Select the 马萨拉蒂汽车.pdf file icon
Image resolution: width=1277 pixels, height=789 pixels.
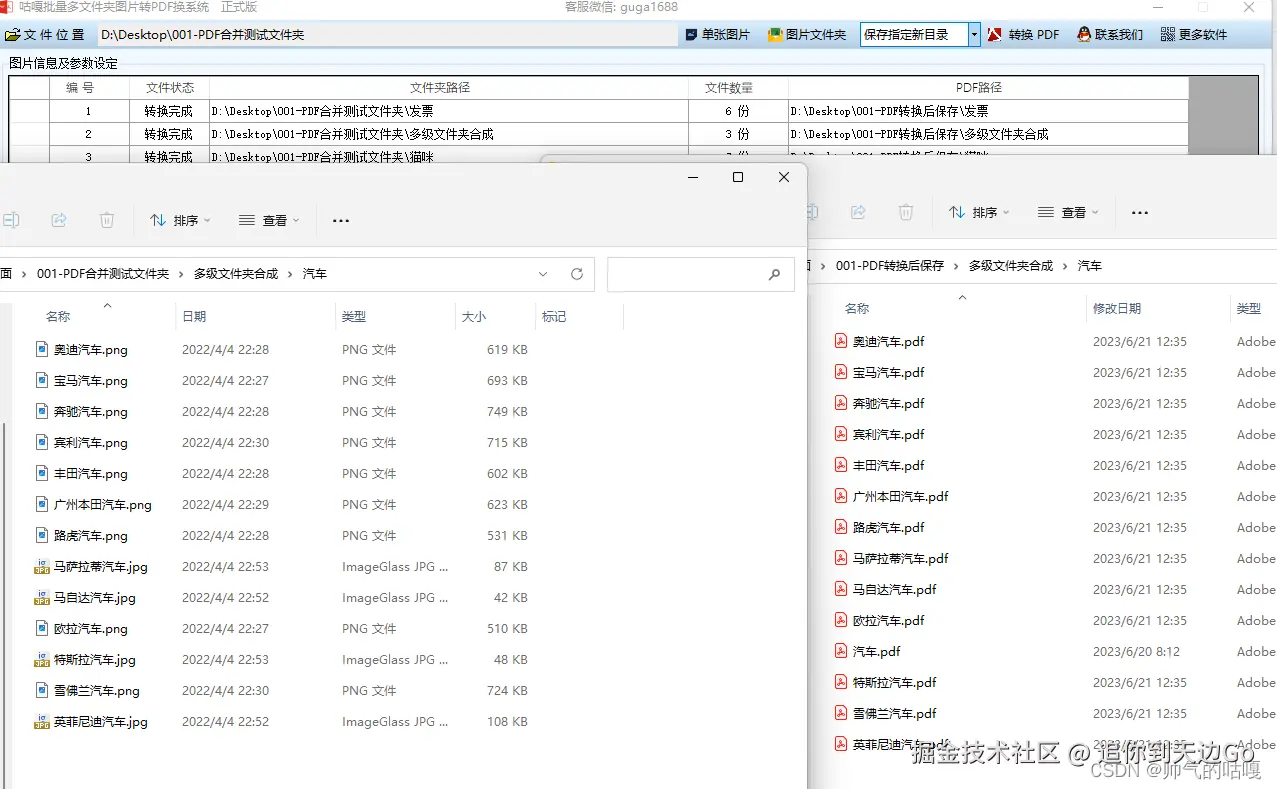click(841, 558)
